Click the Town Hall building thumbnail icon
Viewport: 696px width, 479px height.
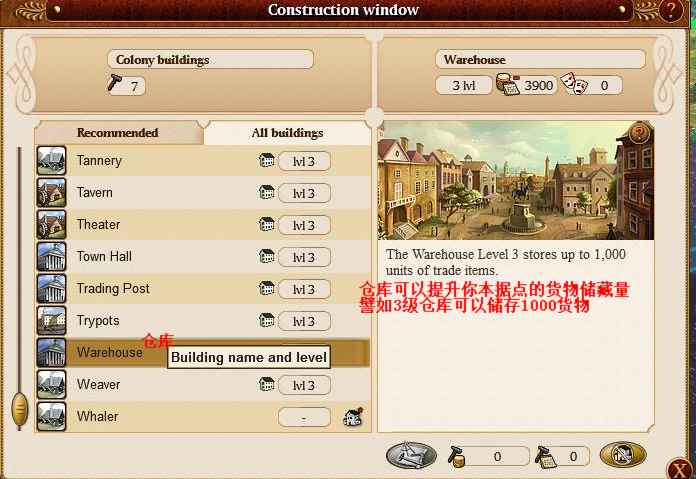51,257
